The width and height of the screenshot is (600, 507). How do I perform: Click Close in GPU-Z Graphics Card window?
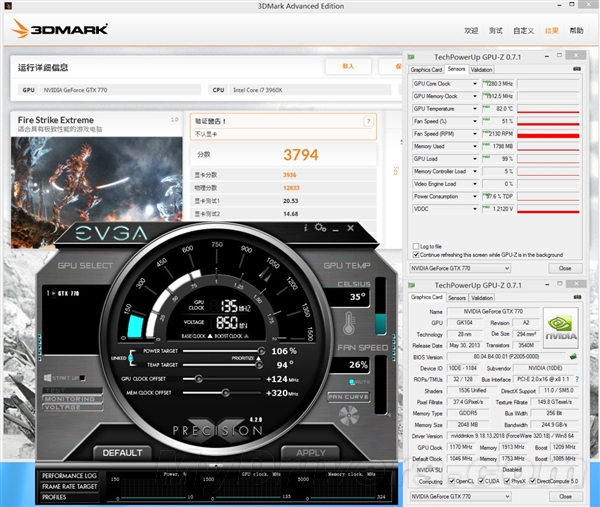565,496
